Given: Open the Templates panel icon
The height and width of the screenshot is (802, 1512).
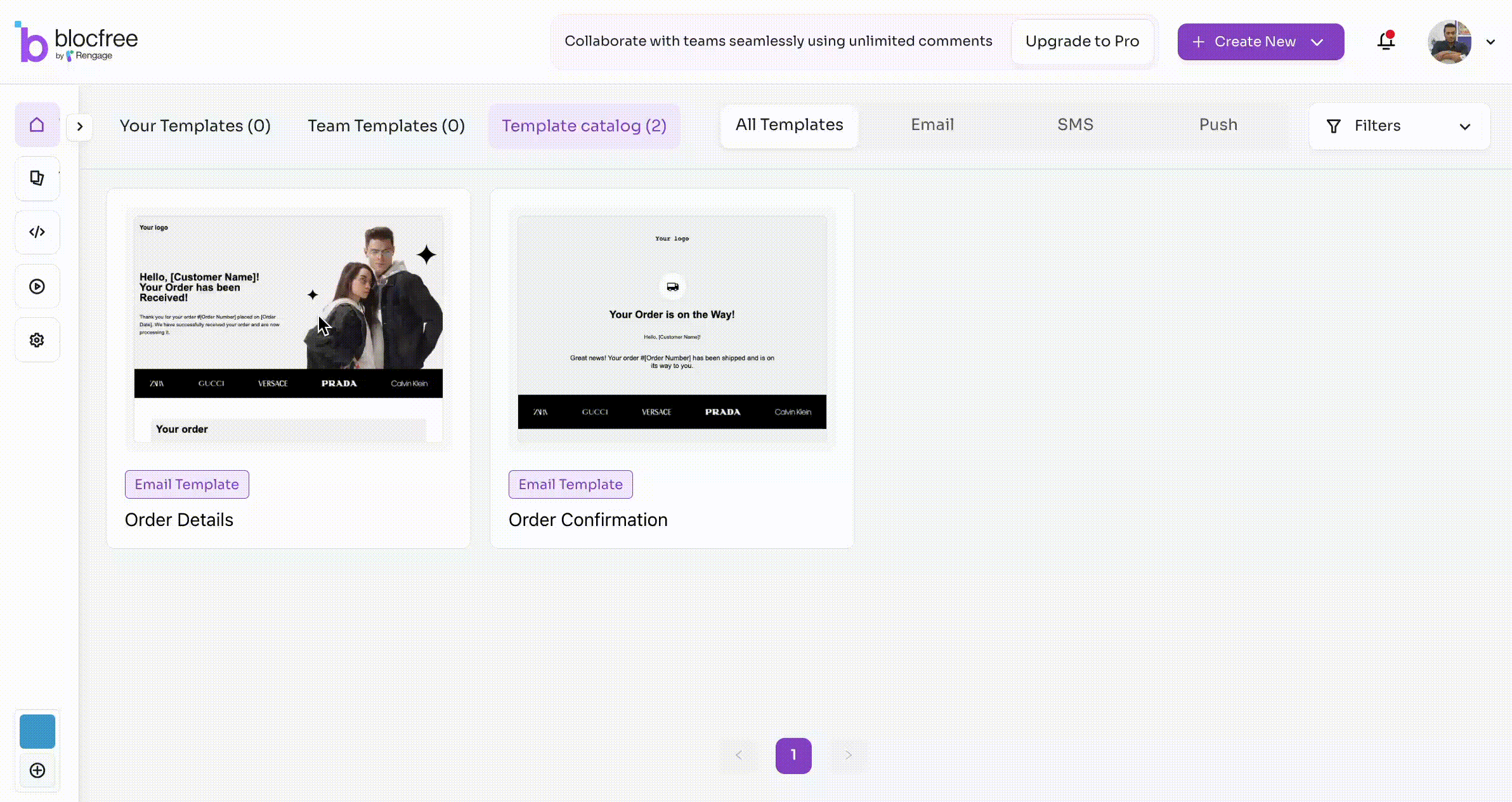Looking at the screenshot, I should point(37,178).
